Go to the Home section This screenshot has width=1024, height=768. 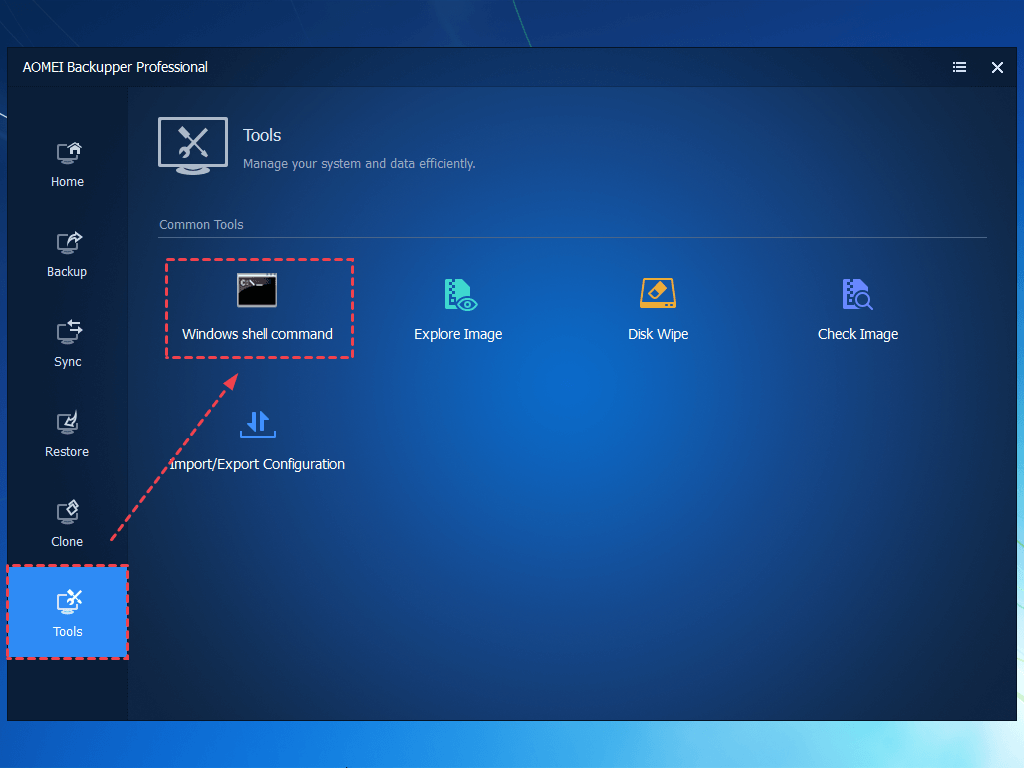(x=67, y=165)
